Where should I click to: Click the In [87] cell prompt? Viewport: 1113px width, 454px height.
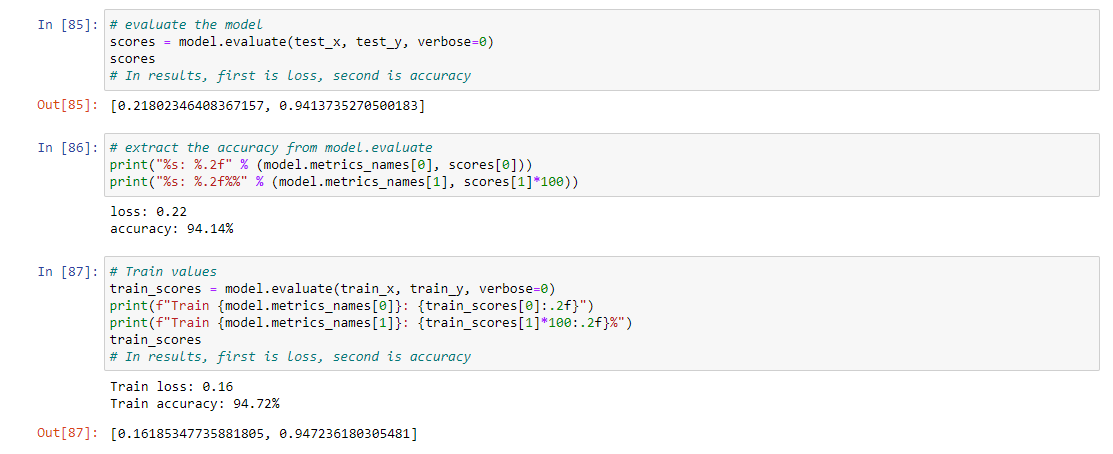tap(67, 272)
